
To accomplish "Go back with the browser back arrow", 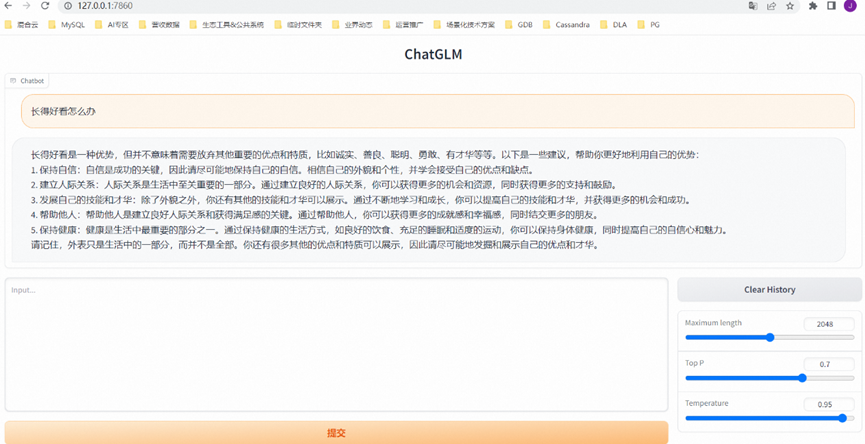I will (x=8, y=6).
